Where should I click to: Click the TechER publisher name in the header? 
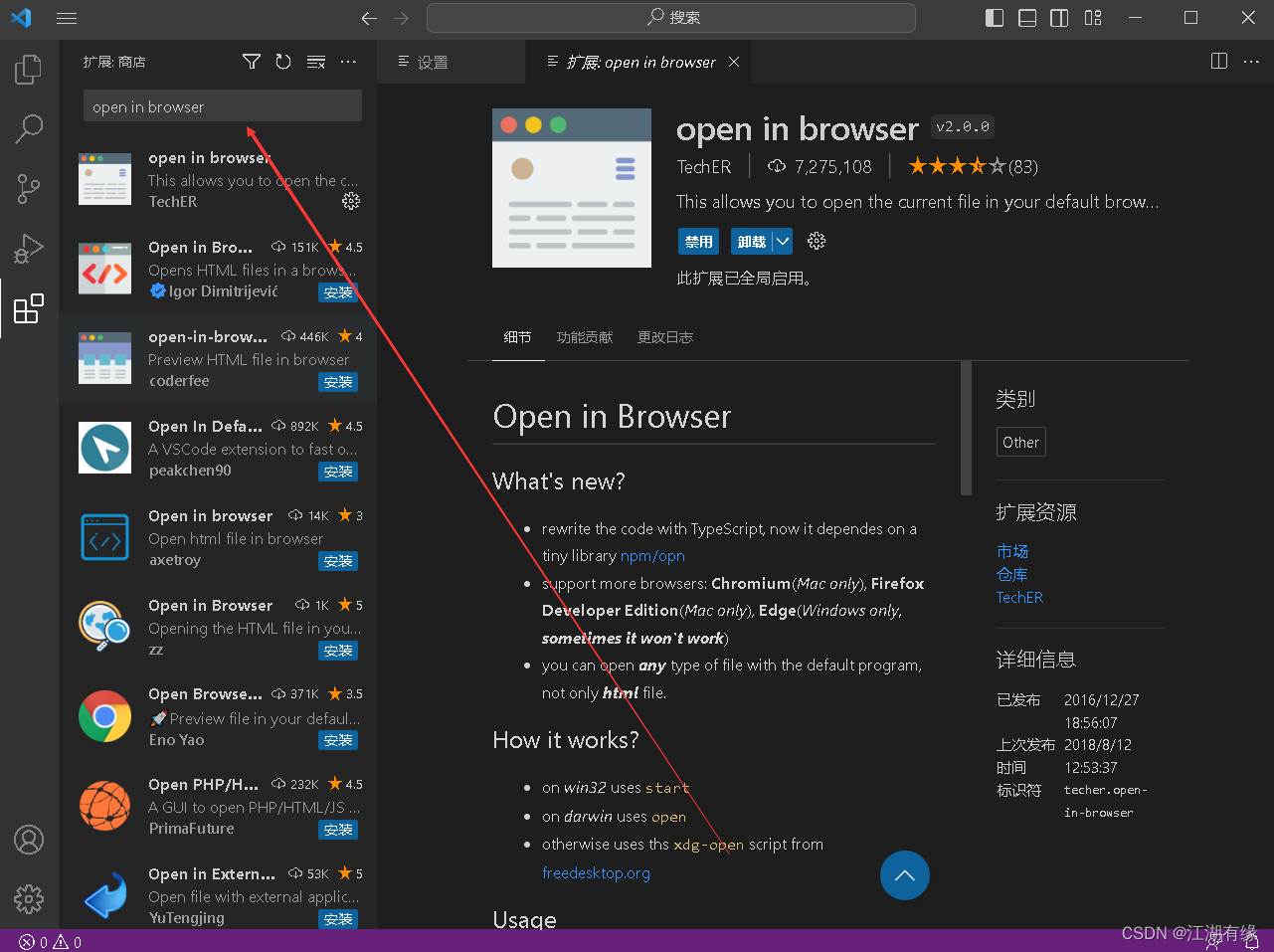[x=704, y=166]
